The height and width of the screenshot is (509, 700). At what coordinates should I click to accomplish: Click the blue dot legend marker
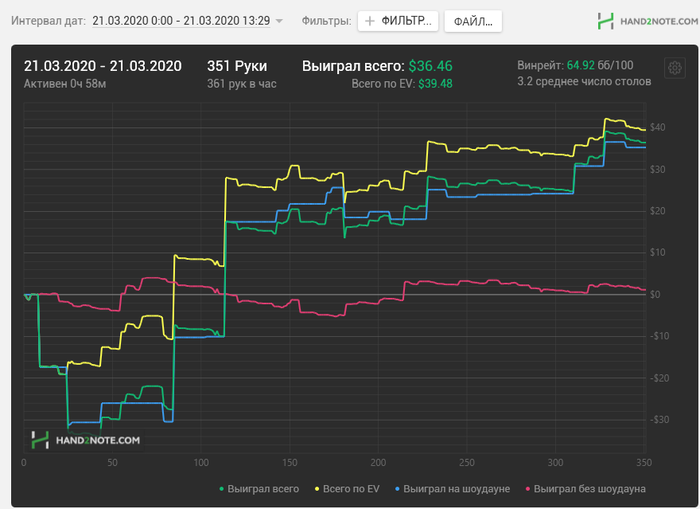click(x=397, y=489)
